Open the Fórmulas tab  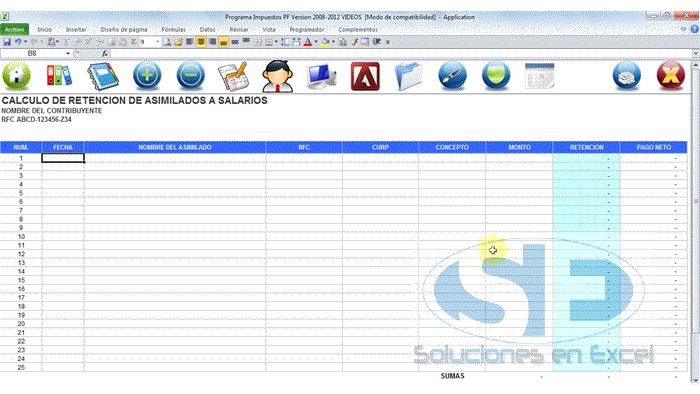point(173,29)
